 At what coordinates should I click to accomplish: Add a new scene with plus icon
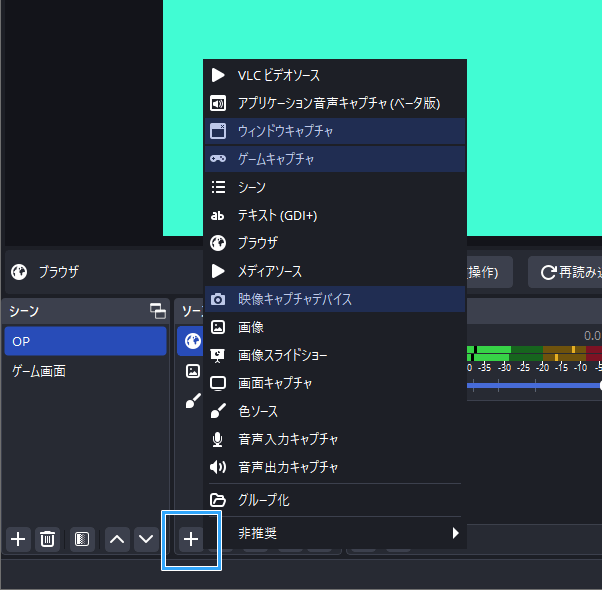18,539
